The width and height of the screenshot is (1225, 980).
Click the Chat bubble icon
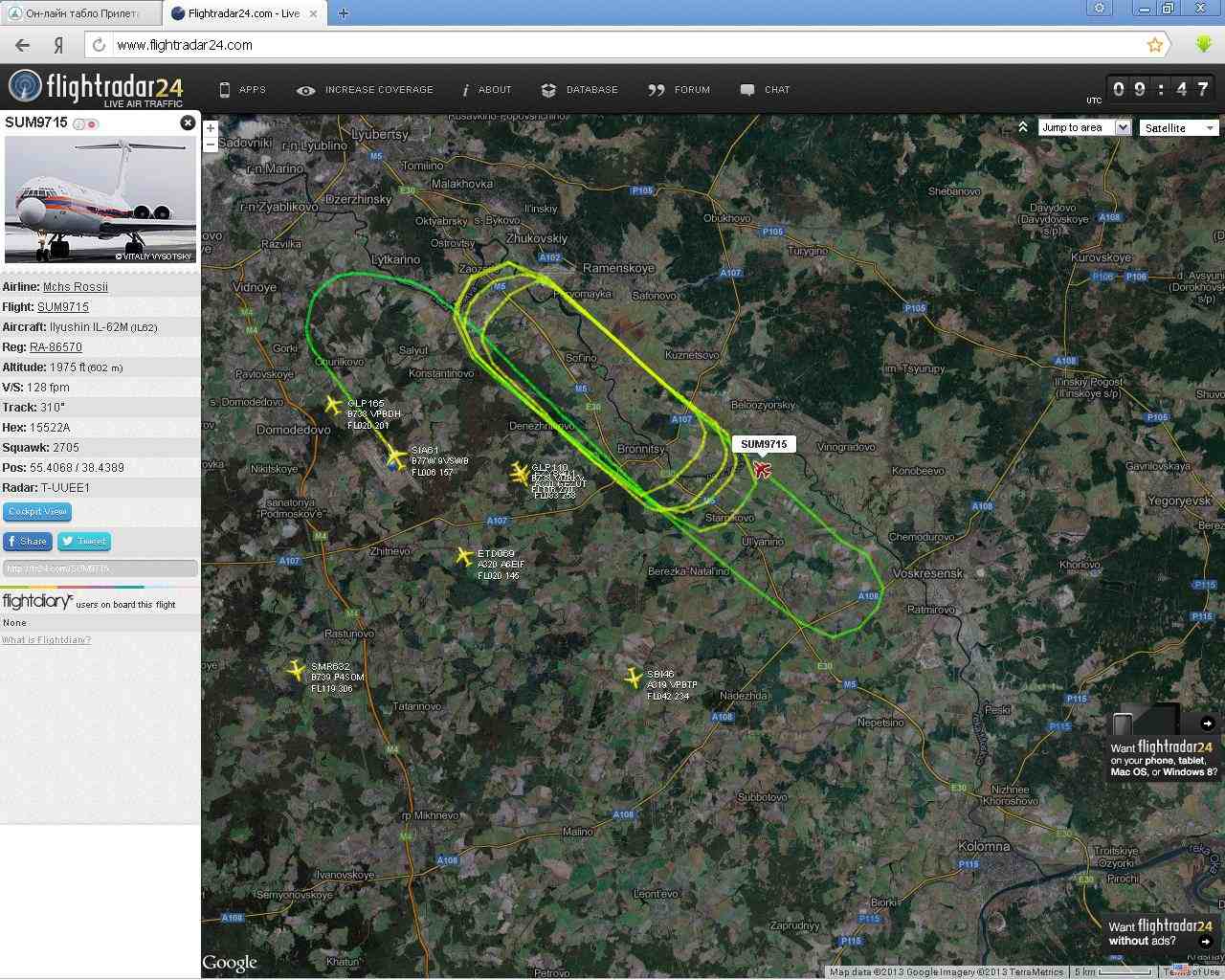tap(747, 90)
